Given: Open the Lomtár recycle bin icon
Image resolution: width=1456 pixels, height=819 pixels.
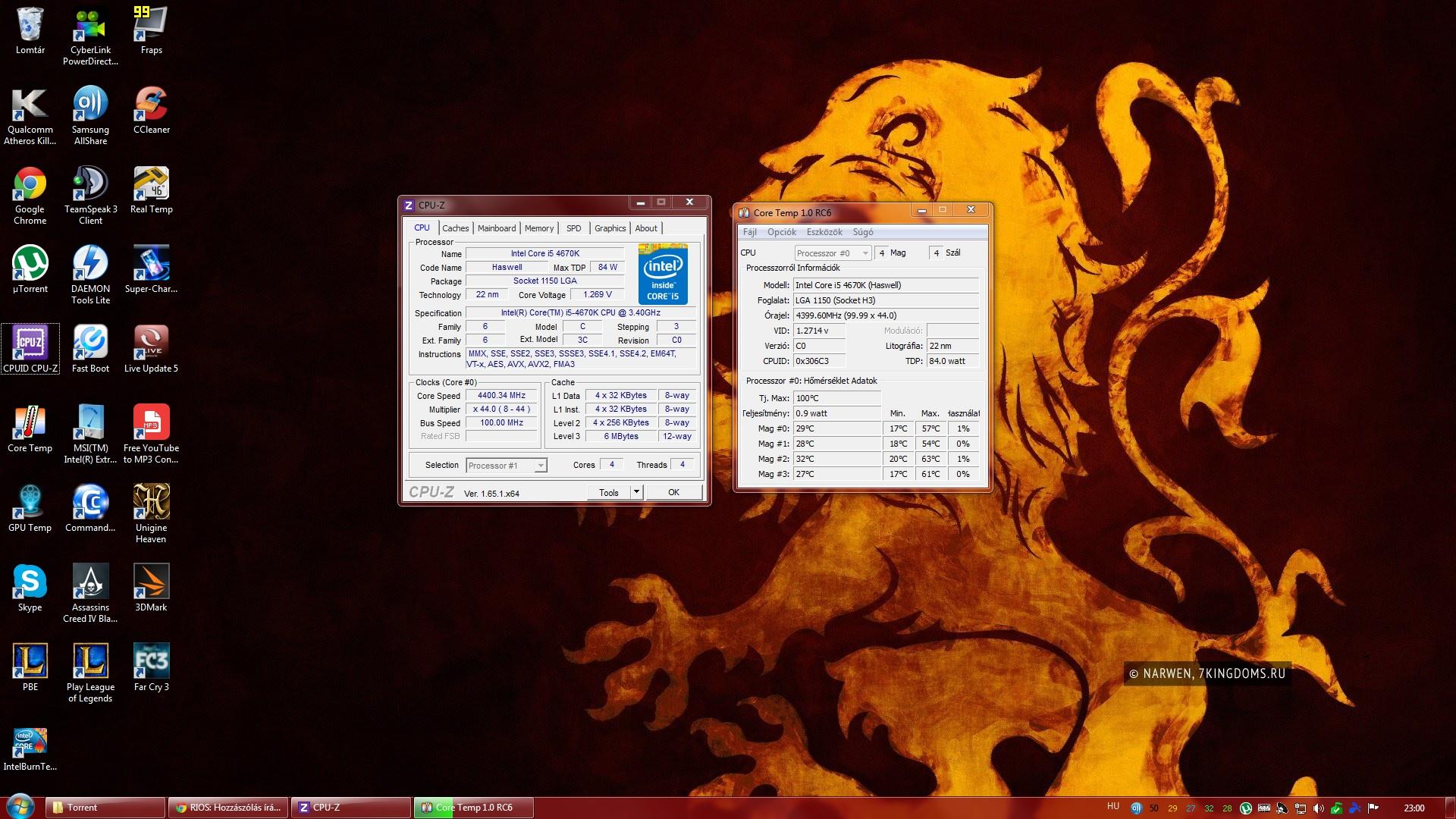Looking at the screenshot, I should click(30, 32).
